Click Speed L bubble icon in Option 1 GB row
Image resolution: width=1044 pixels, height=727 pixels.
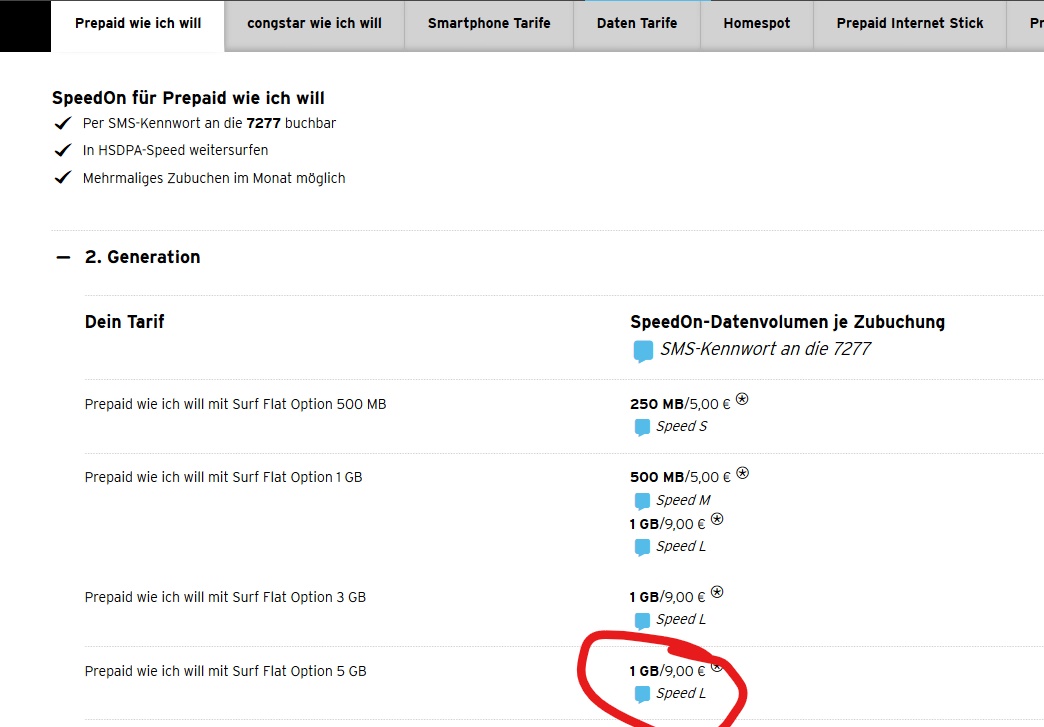coord(642,547)
